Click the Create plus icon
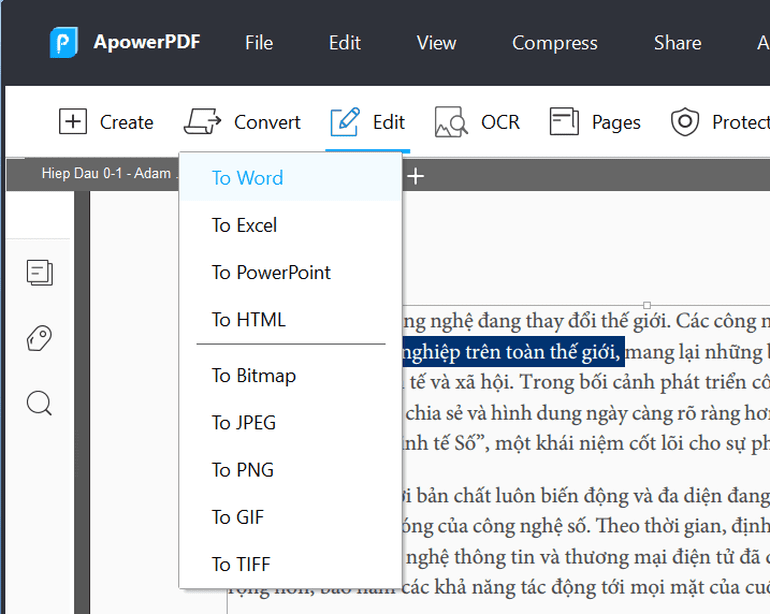Screen dimensions: 770x614 (x=73, y=121)
